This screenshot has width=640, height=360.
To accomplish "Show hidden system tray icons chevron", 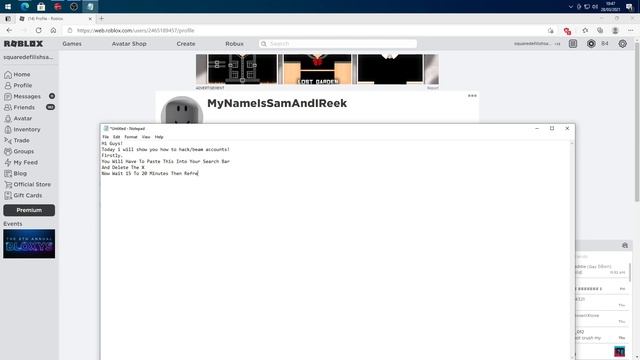I will (571, 7).
